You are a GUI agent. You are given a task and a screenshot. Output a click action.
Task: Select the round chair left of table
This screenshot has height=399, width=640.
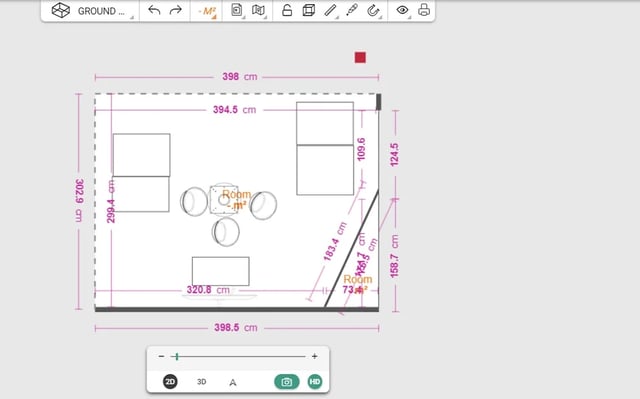pyautogui.click(x=194, y=201)
